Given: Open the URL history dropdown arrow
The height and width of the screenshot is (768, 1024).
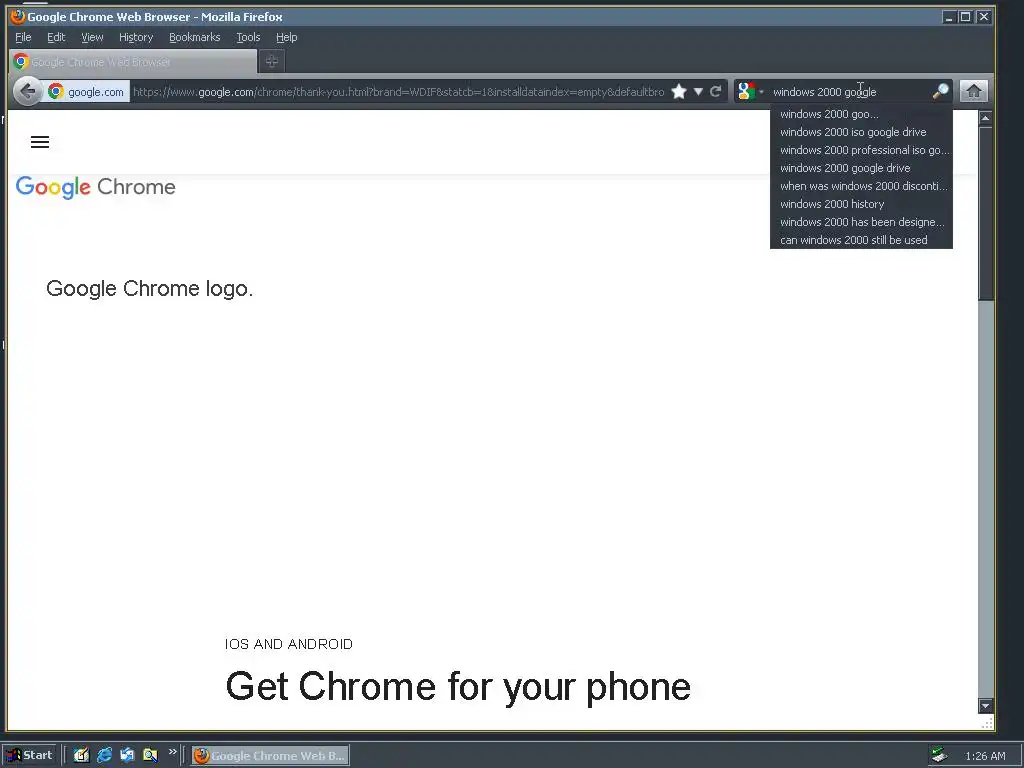Looking at the screenshot, I should pyautogui.click(x=698, y=91).
